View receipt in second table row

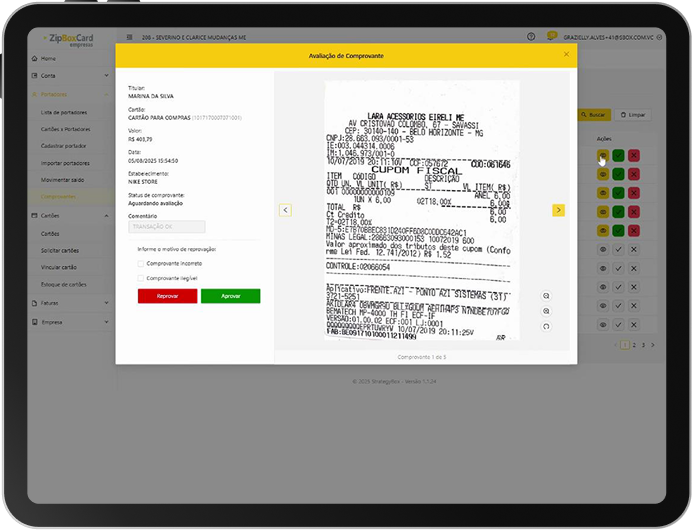pos(602,174)
